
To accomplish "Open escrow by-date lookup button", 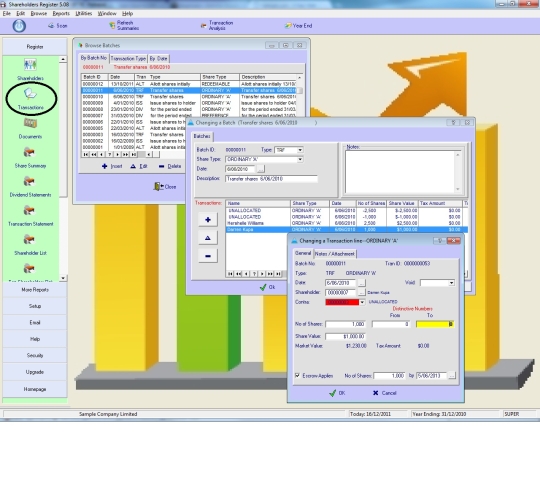I will tap(452, 376).
